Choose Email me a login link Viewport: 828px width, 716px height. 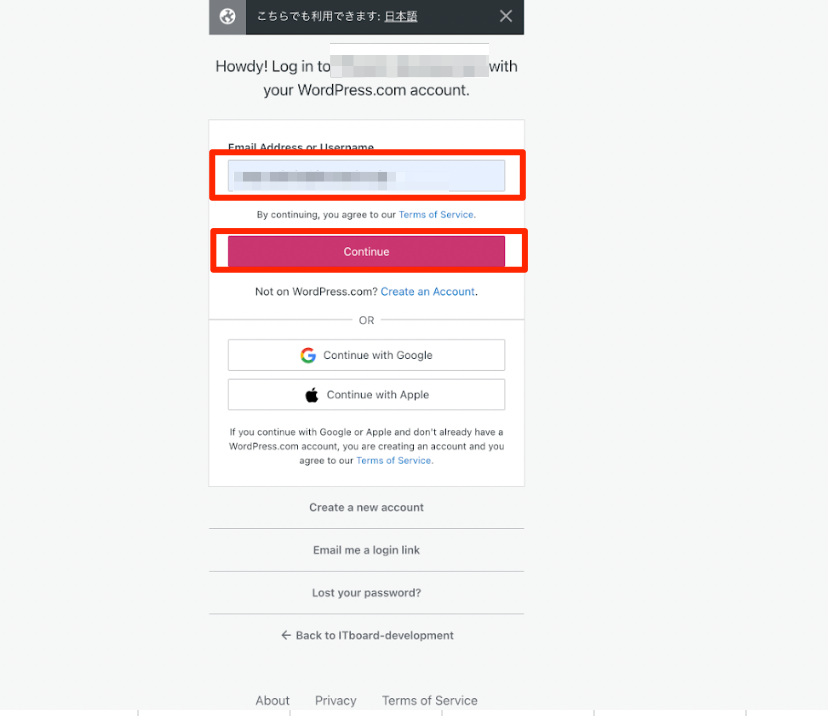pos(366,550)
